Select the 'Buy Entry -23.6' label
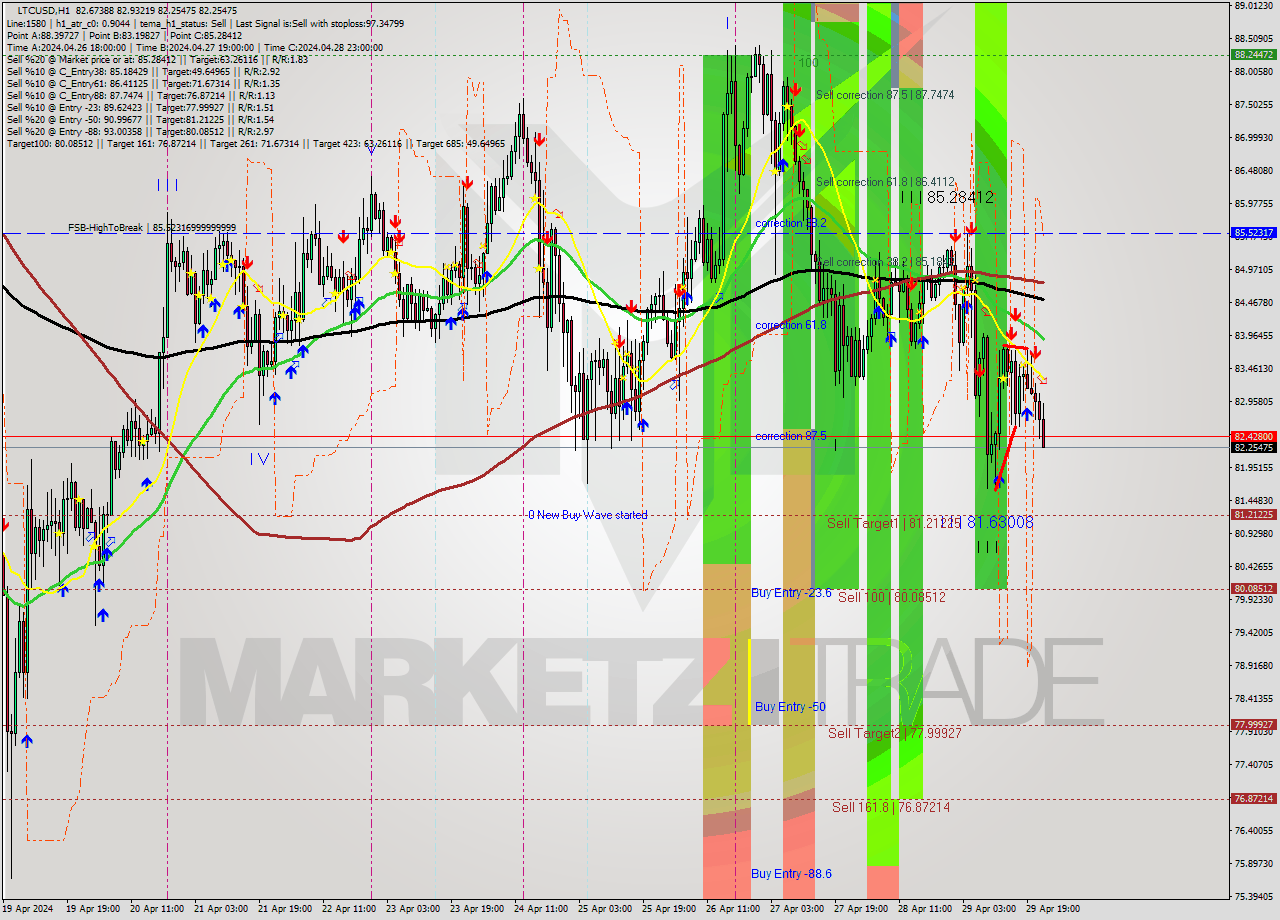Screen dimensions: 1280x920 [x=791, y=593]
